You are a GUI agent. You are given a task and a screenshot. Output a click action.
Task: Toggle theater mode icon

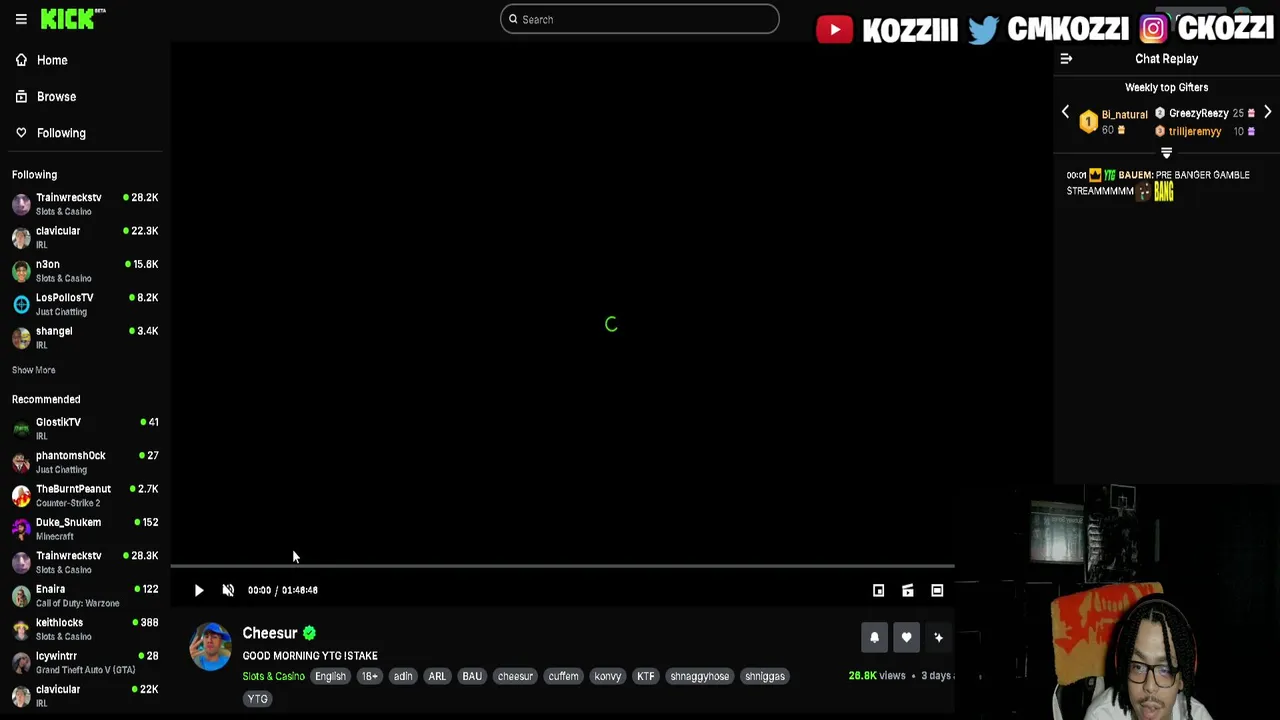pyautogui.click(x=908, y=590)
